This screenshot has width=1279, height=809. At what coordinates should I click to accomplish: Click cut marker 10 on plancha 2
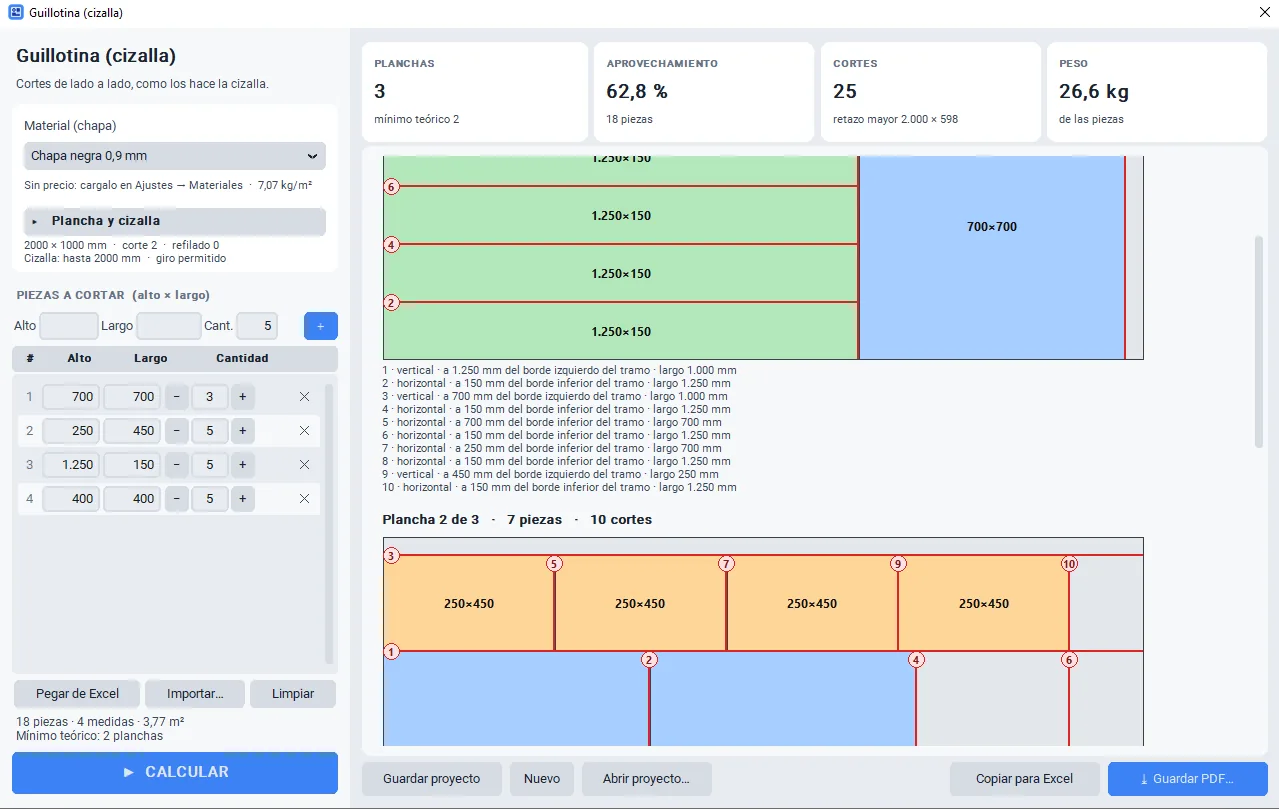click(x=1069, y=564)
